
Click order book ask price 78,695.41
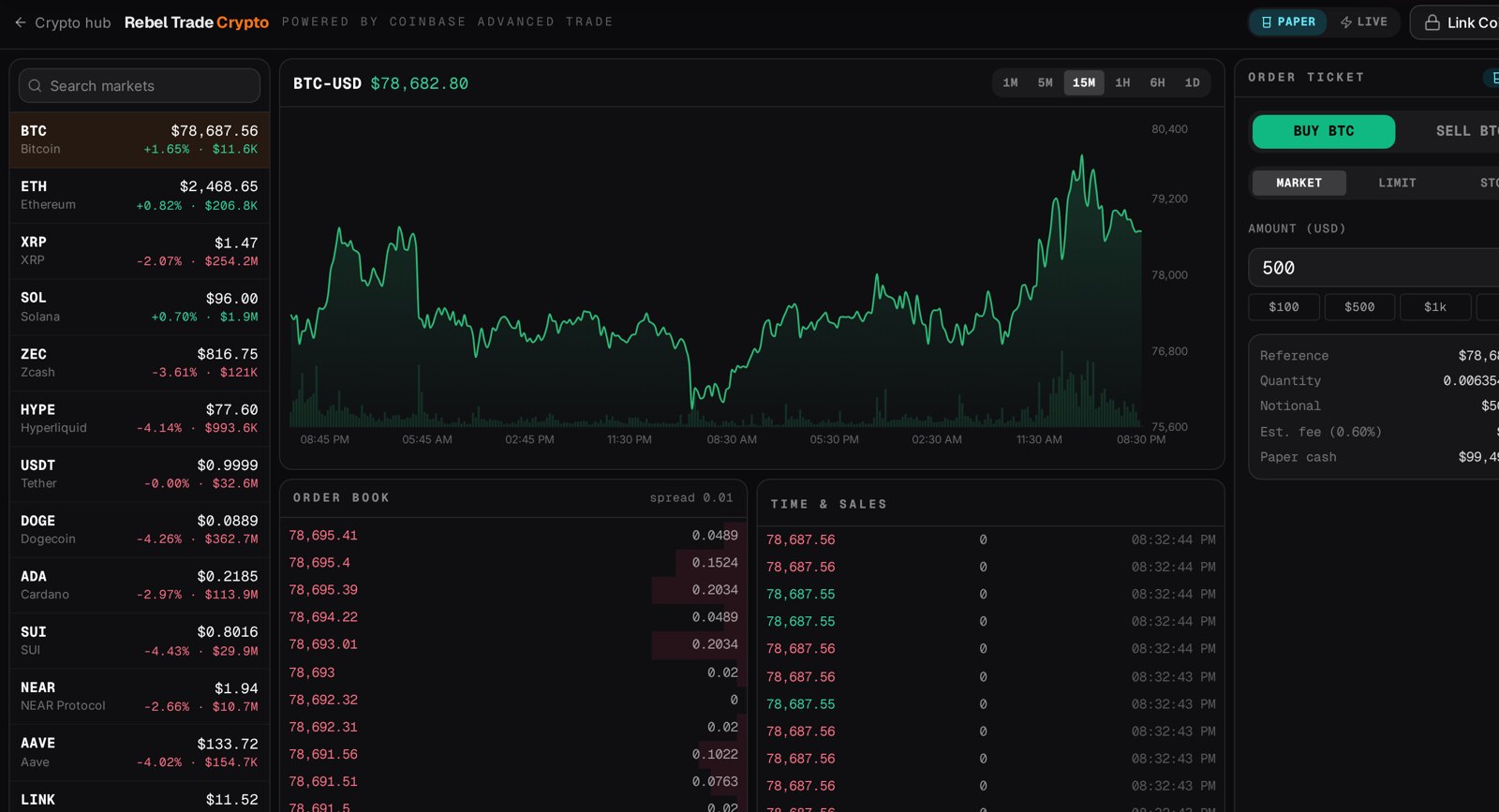323,536
